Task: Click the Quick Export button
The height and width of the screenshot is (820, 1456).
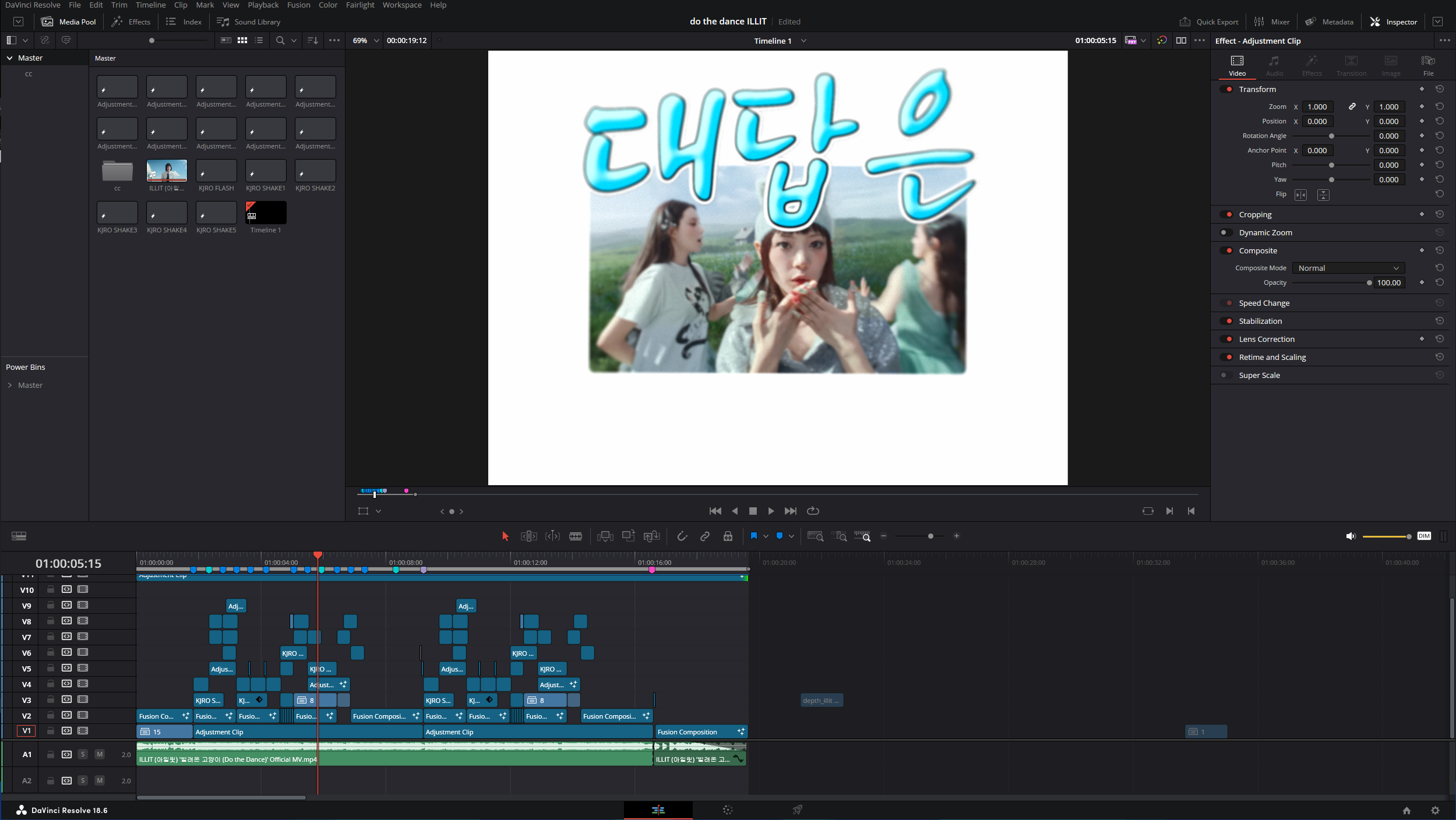Action: [x=1209, y=22]
